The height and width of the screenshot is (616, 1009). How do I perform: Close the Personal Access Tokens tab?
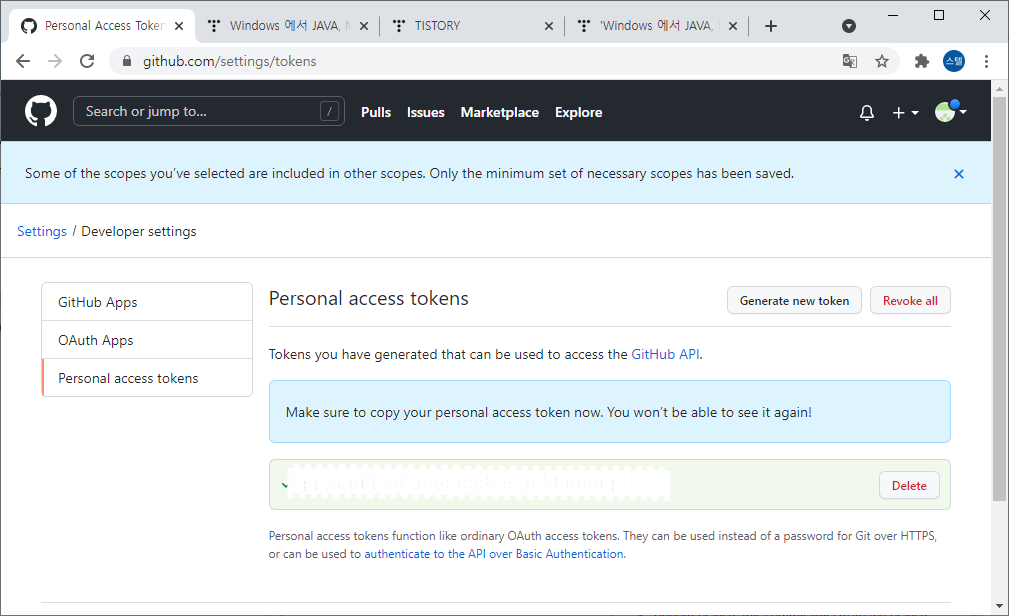click(x=179, y=26)
